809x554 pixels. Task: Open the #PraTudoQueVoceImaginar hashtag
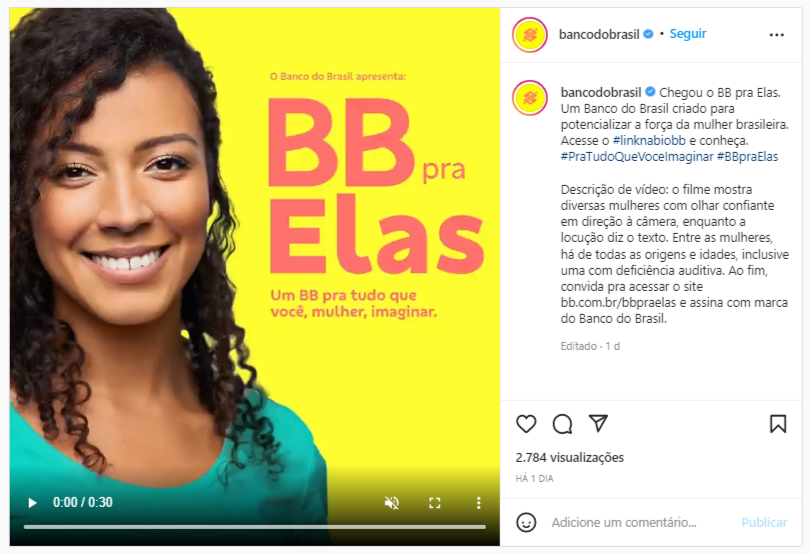(637, 157)
